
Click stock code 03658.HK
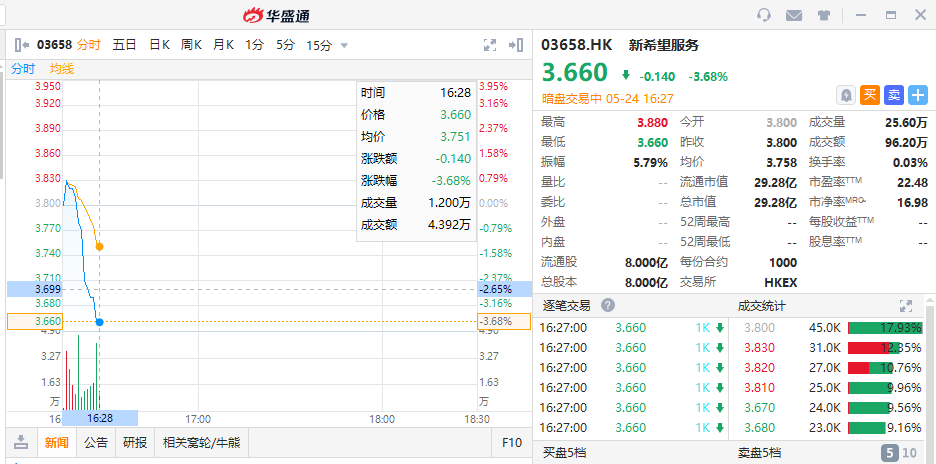[577, 45]
